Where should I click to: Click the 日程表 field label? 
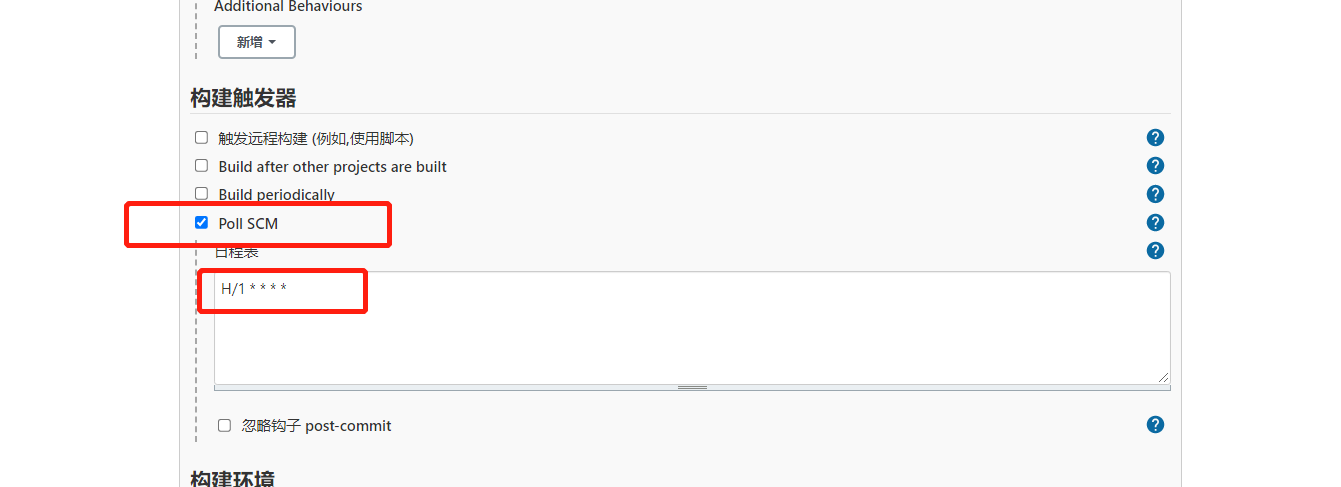point(238,252)
